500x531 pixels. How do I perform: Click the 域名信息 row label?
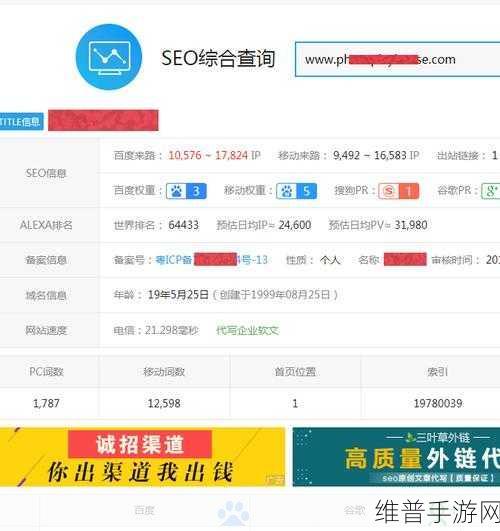[46, 295]
